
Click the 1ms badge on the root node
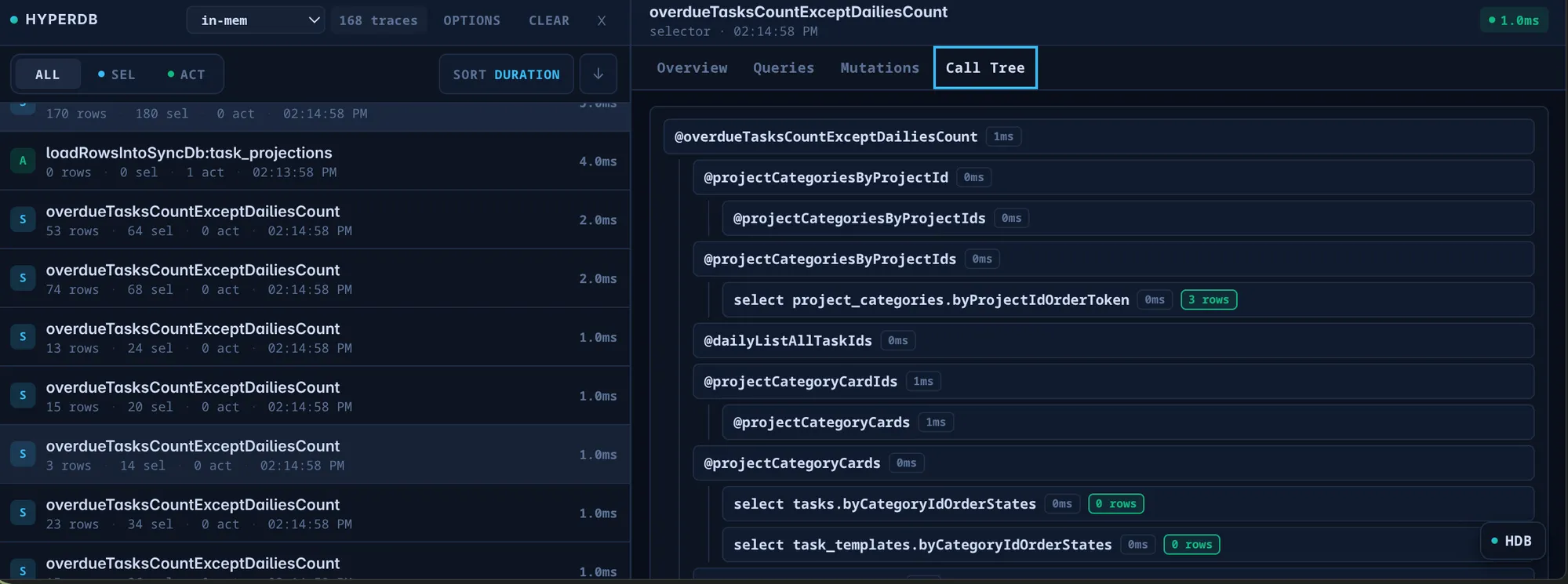[x=1003, y=136]
